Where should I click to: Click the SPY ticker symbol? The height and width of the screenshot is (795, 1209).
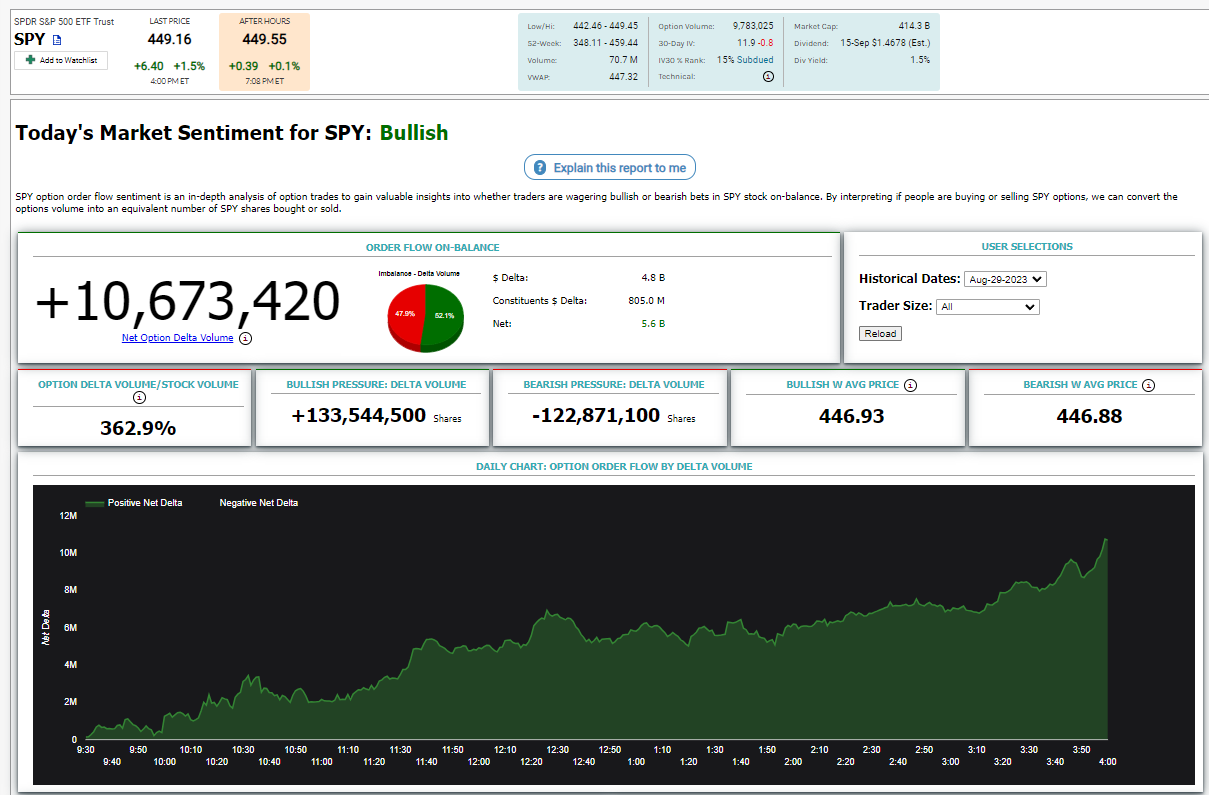[x=30, y=39]
